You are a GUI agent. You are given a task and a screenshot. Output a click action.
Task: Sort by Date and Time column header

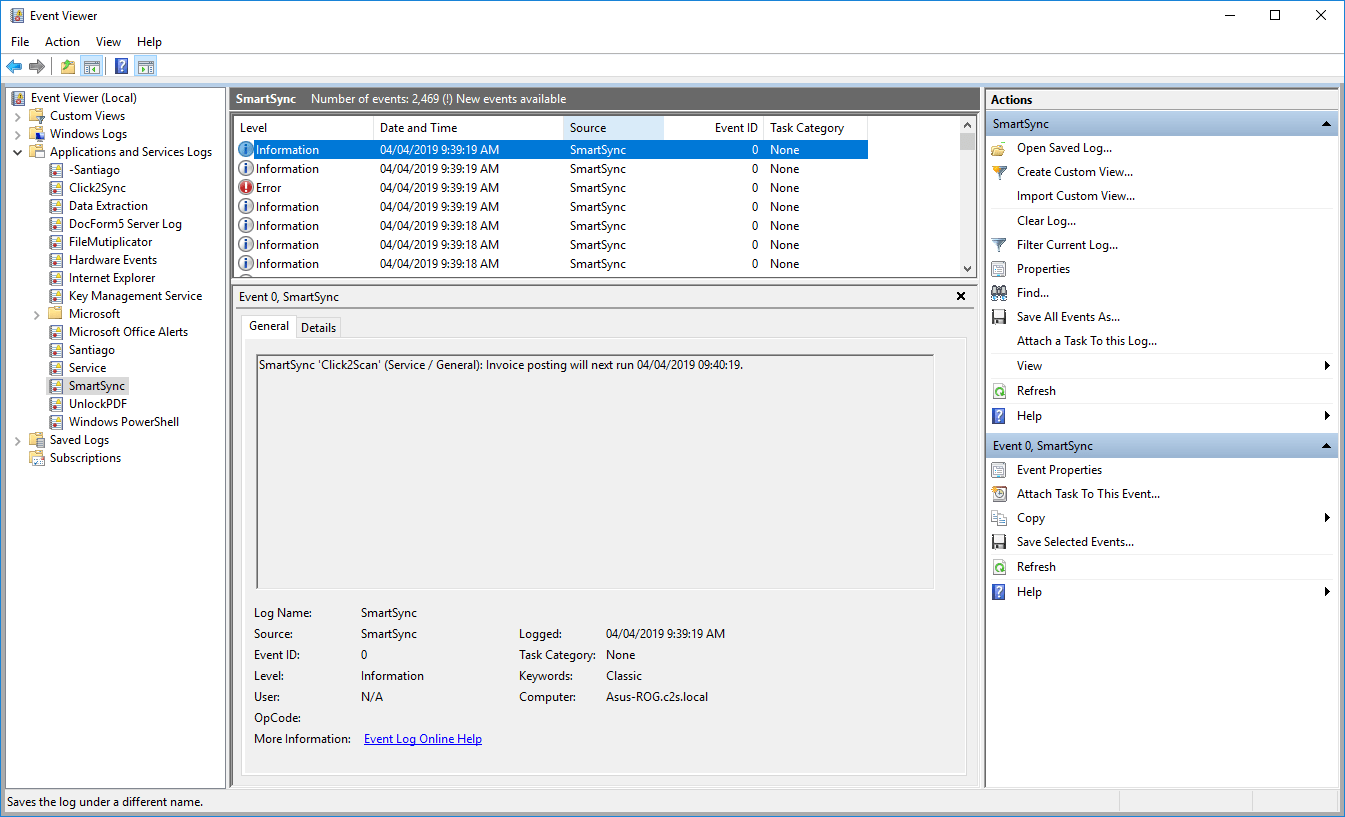coord(468,128)
